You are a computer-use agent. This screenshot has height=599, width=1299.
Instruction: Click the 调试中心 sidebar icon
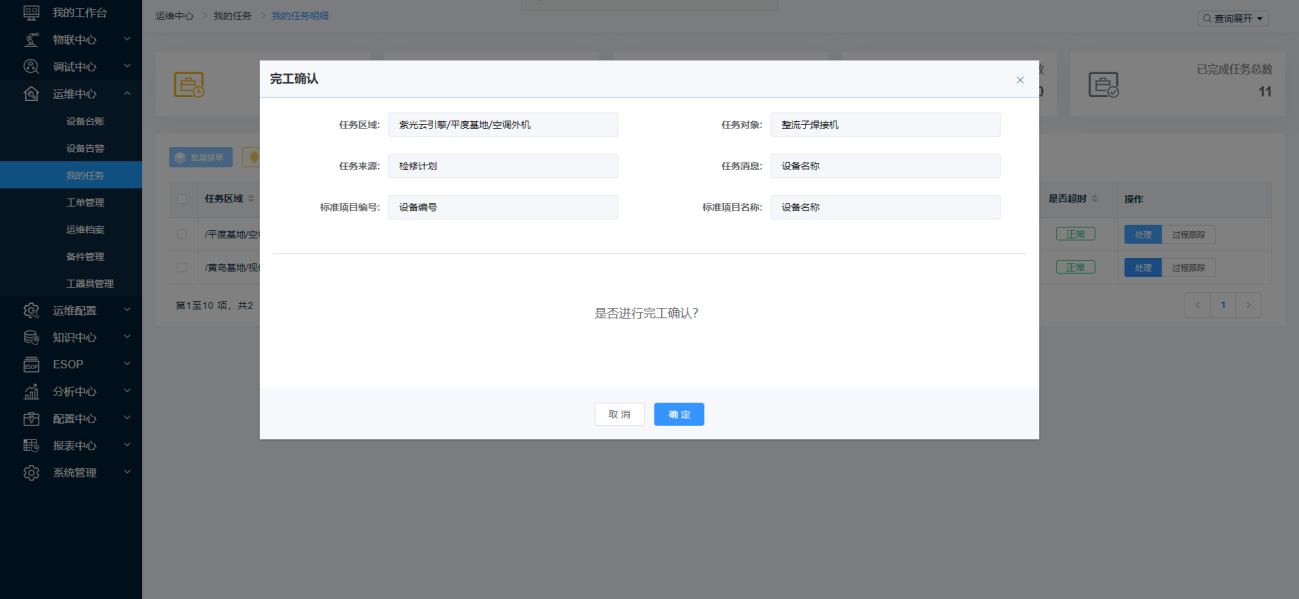31,66
